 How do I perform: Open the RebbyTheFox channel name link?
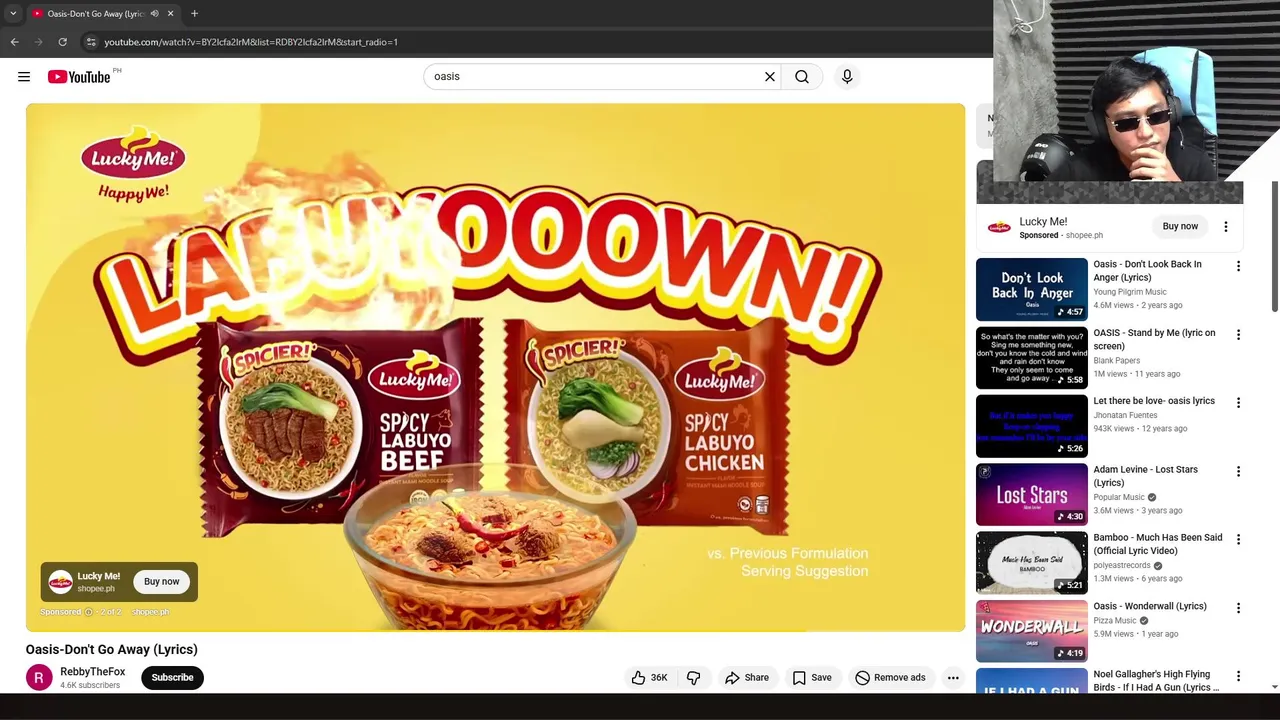coord(92,672)
